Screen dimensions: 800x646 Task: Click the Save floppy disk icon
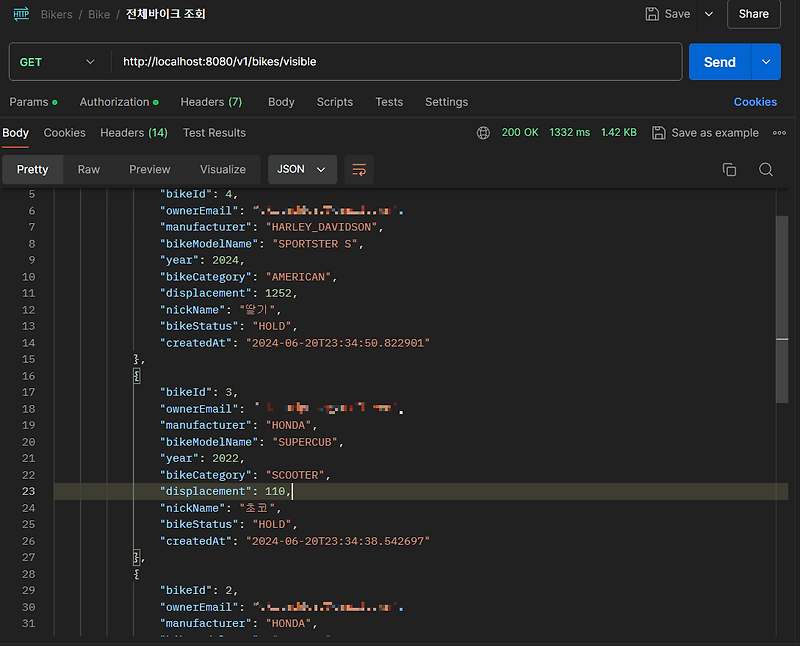coord(653,14)
